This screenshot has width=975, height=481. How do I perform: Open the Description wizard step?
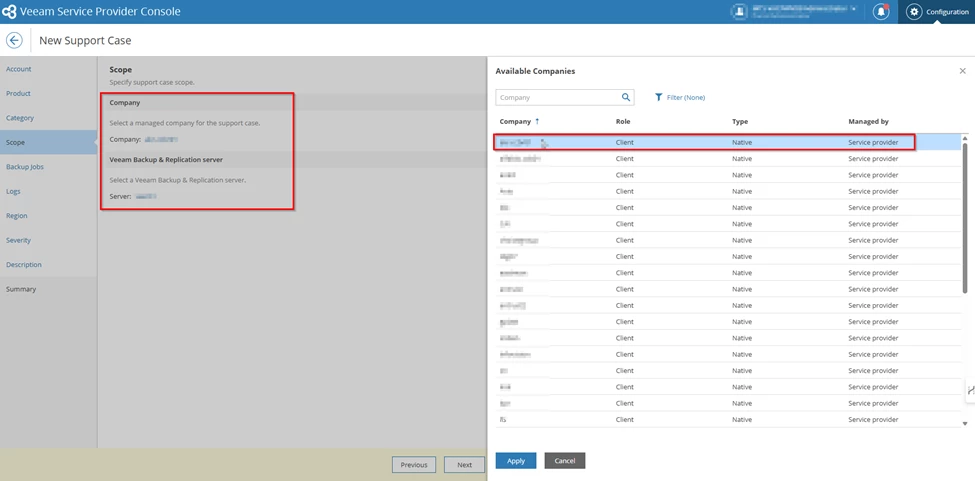[x=24, y=265]
